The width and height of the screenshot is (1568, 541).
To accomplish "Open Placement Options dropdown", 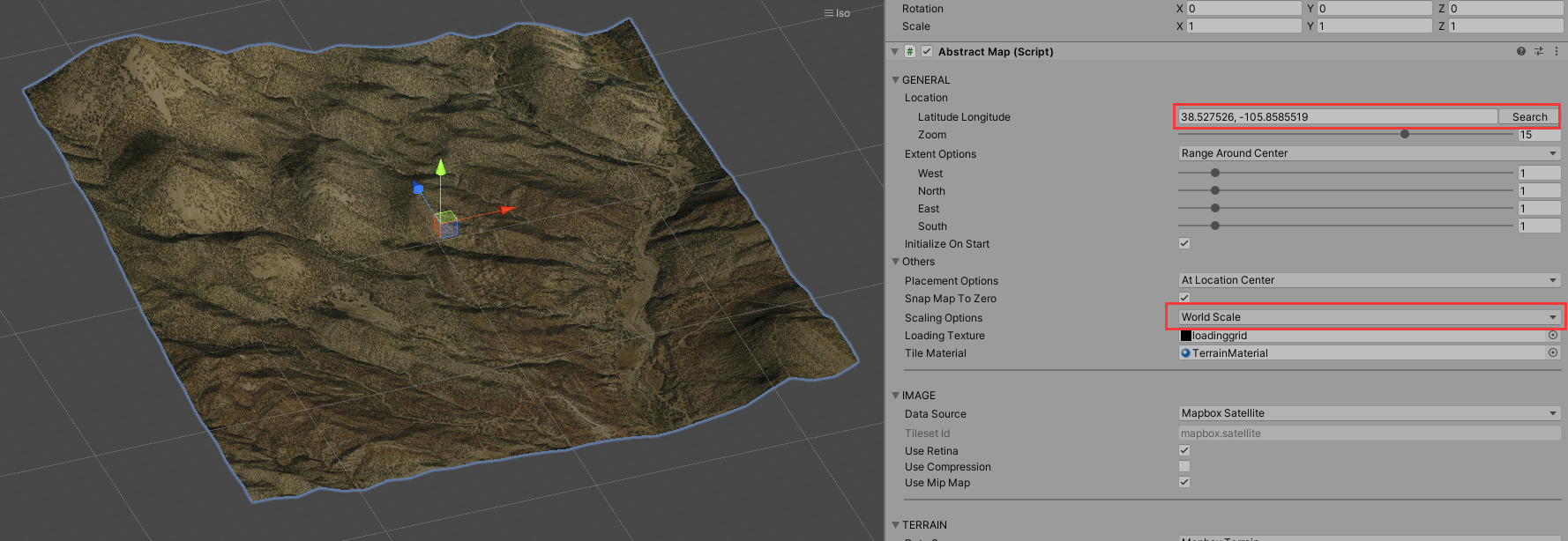I will [x=1370, y=280].
